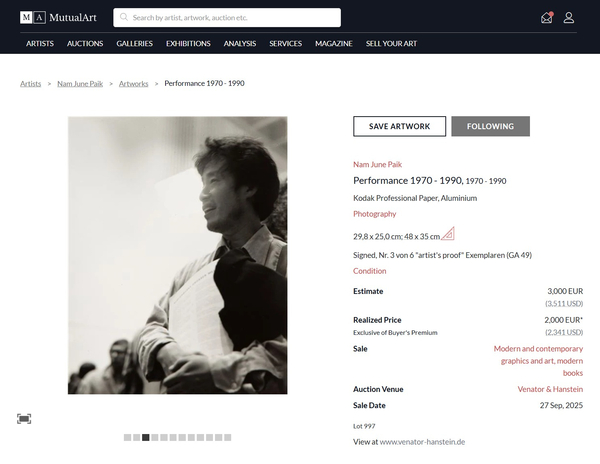Click the Save Artwork button
The image size is (600, 464).
(x=399, y=126)
